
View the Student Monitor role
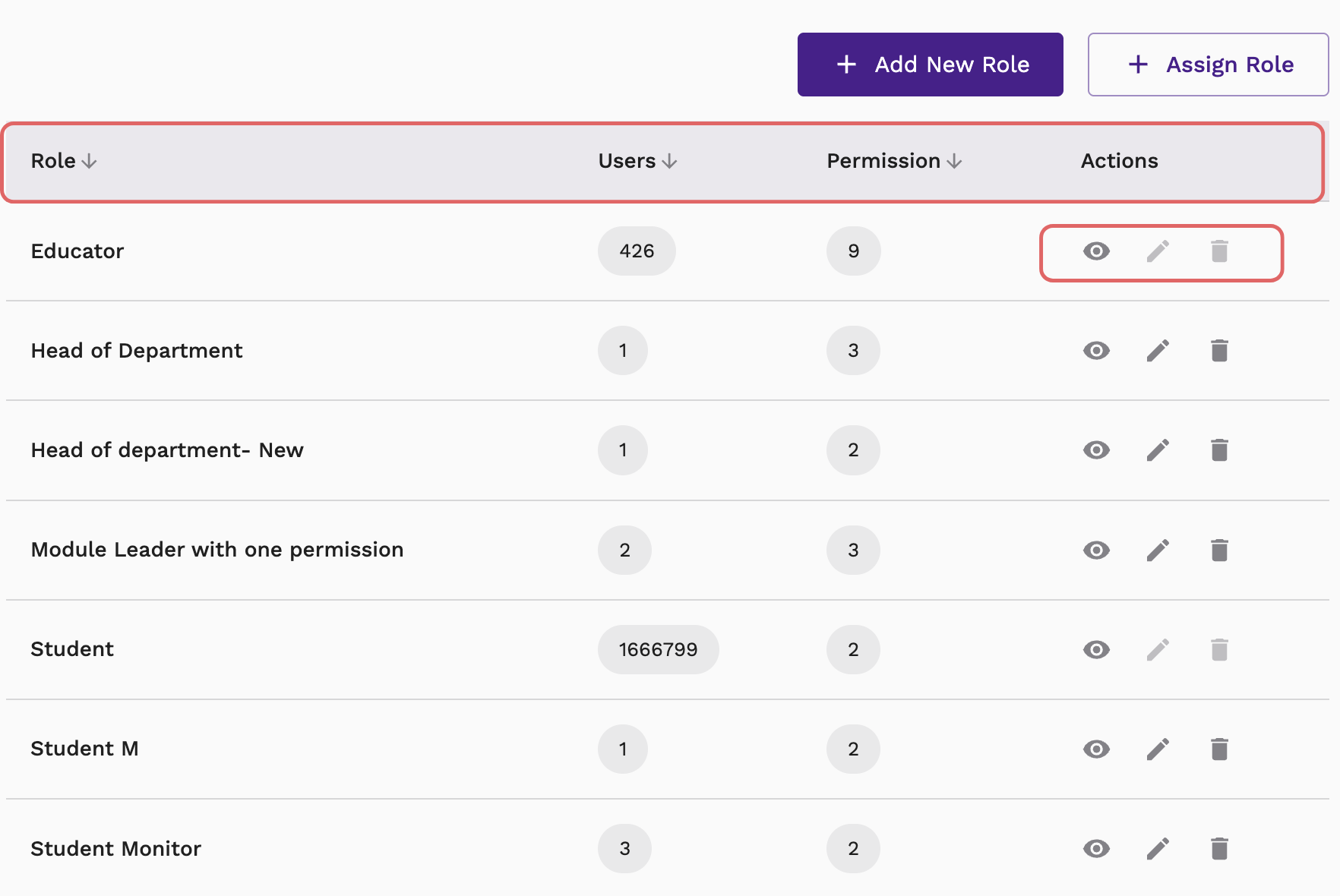tap(1096, 848)
